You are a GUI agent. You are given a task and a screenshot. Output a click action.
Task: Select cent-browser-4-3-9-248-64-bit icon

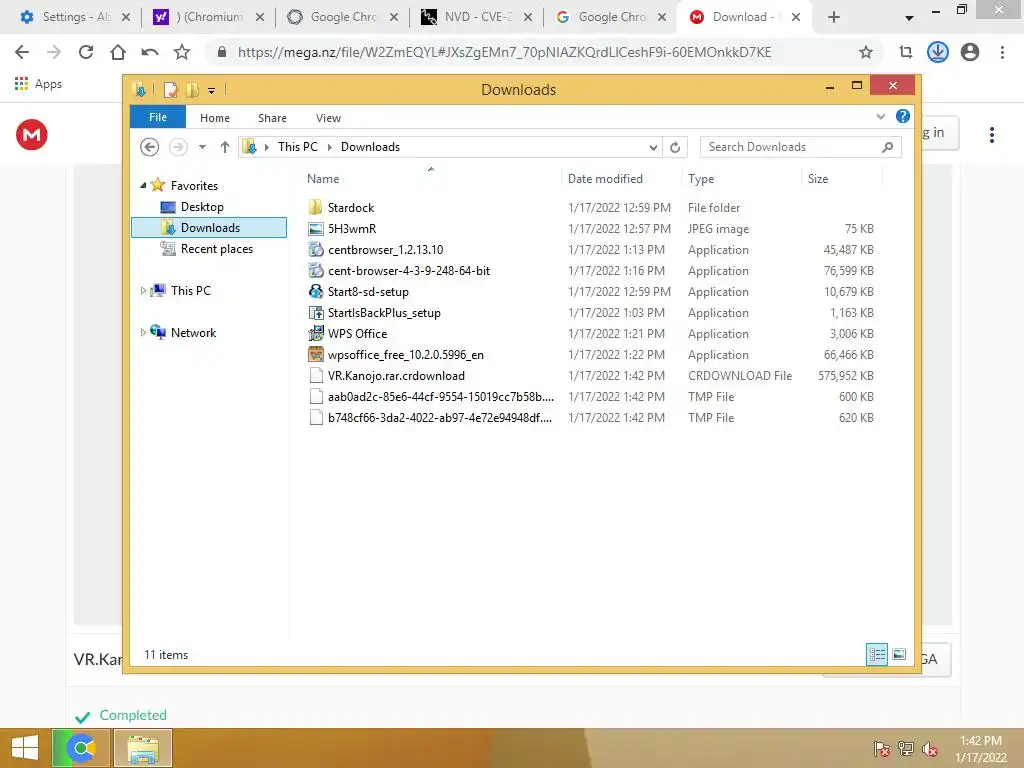(315, 270)
